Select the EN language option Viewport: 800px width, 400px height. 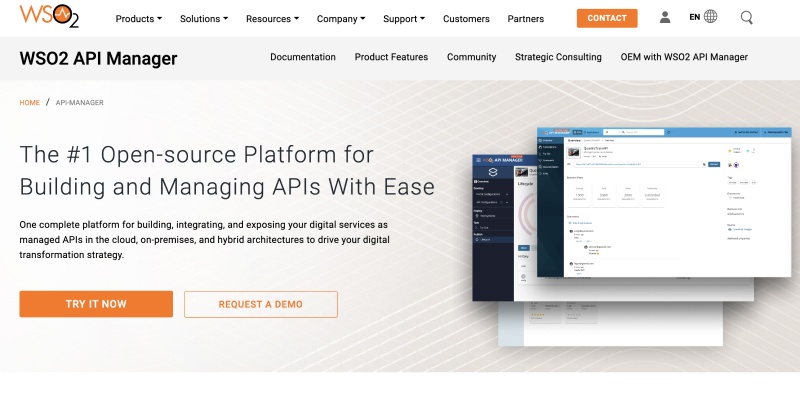(694, 17)
